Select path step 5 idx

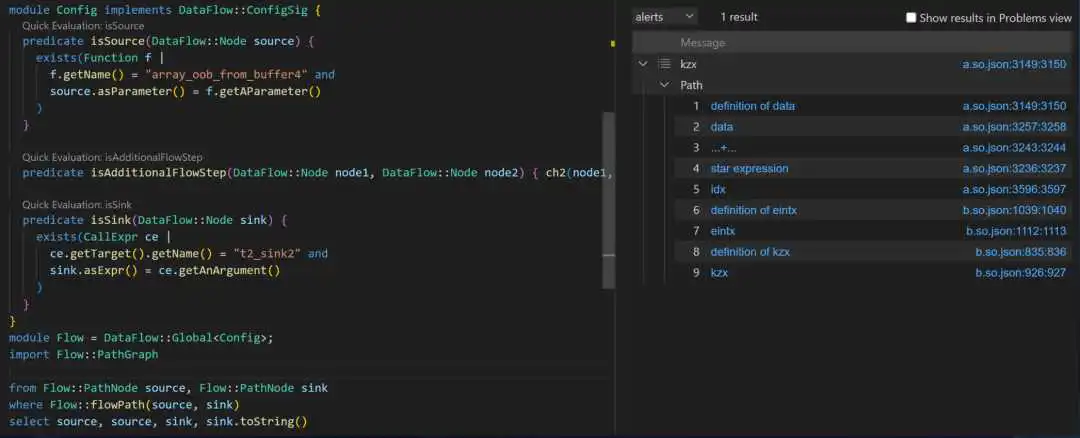[718, 189]
